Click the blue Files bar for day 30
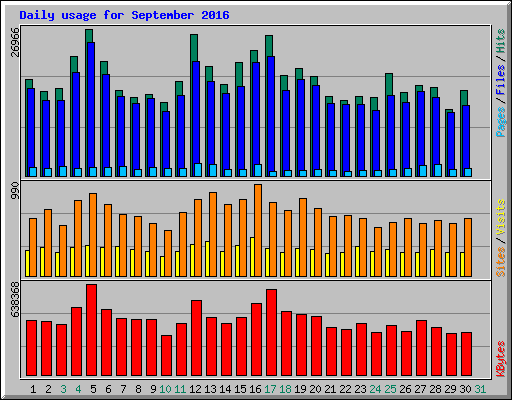Viewport: 512px width, 400px height. (x=466, y=137)
